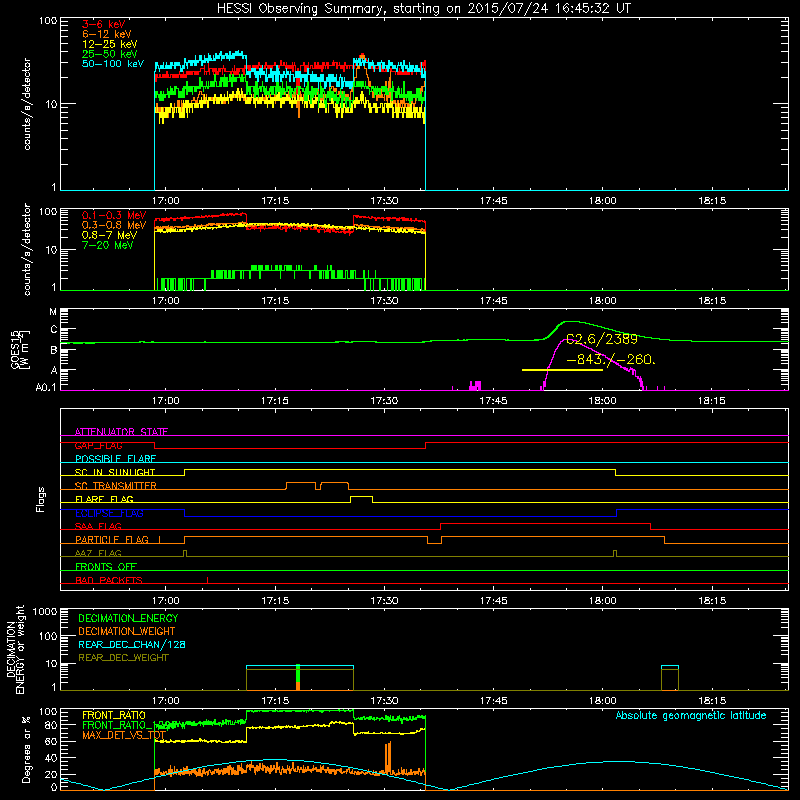Click the yellow FRONT_RATIO legend label
Screen dimensions: 800x800
pyautogui.click(x=114, y=715)
